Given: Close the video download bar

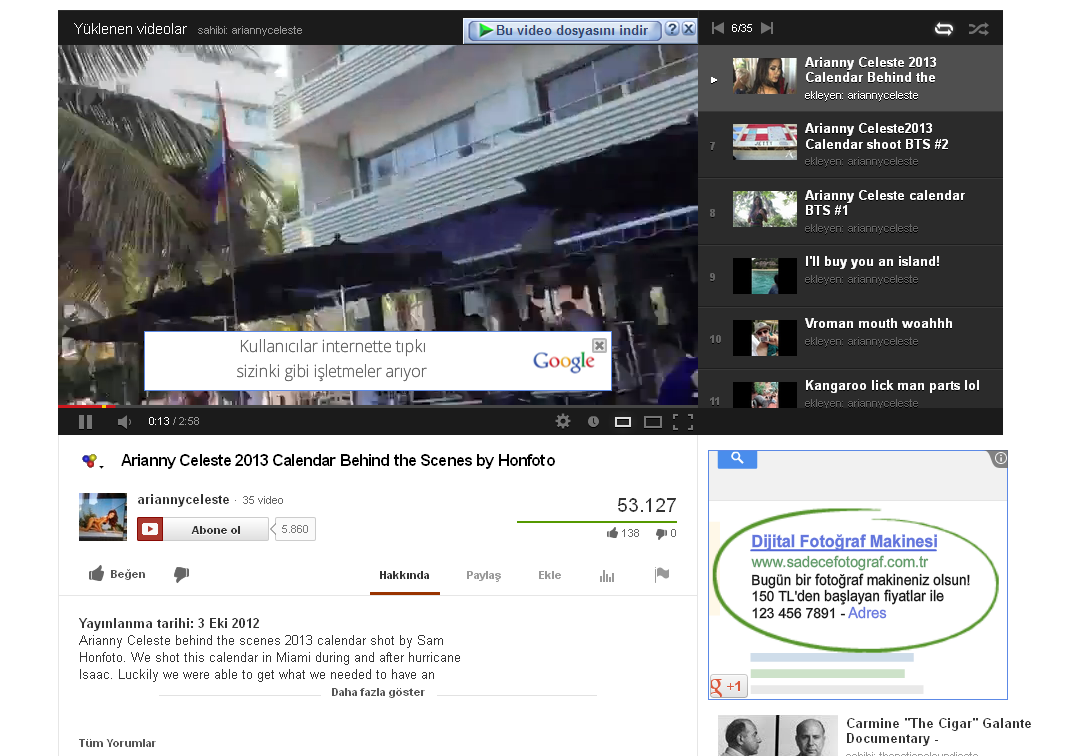Looking at the screenshot, I should [x=688, y=29].
